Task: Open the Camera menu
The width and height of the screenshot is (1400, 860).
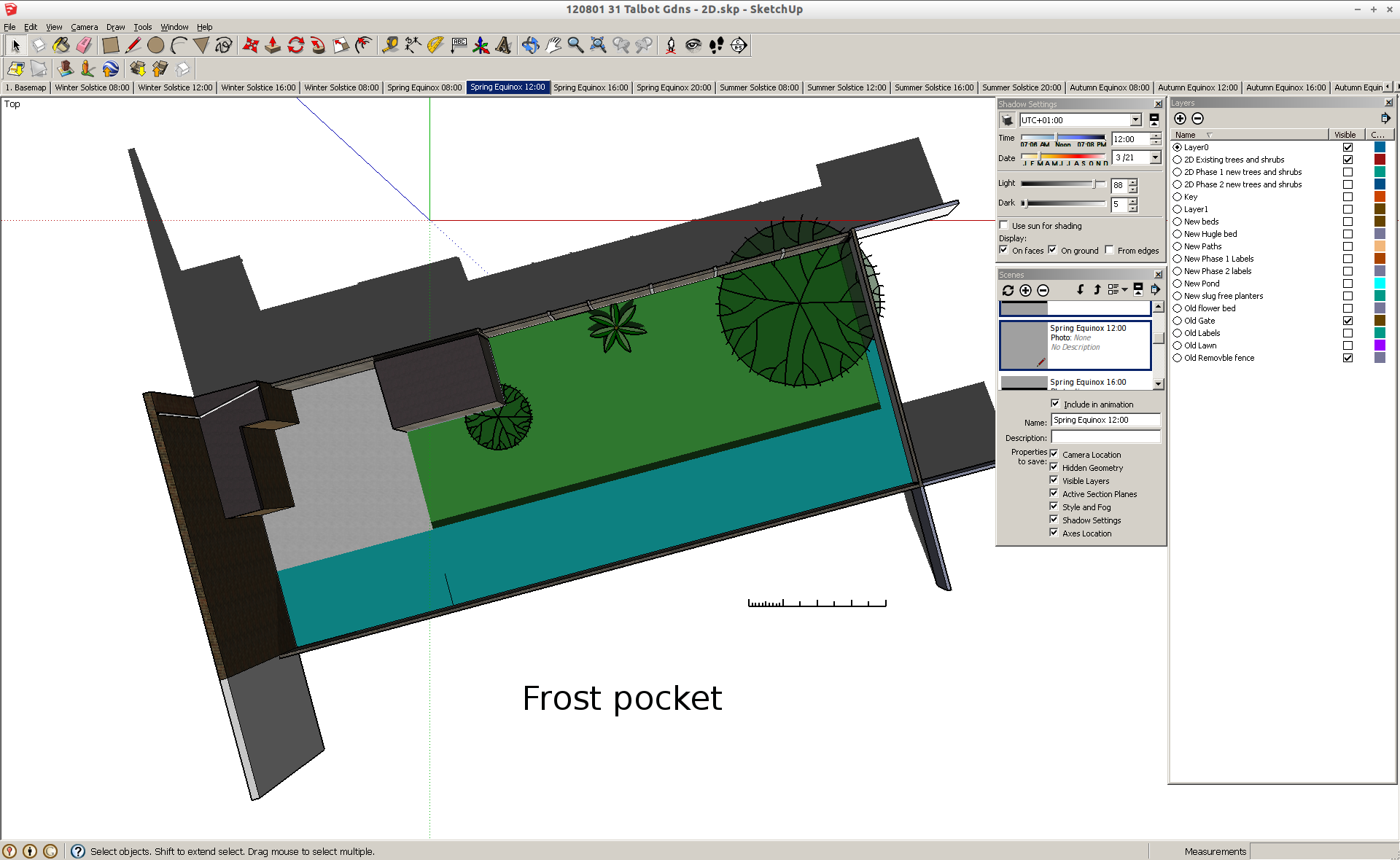Action: click(x=85, y=27)
